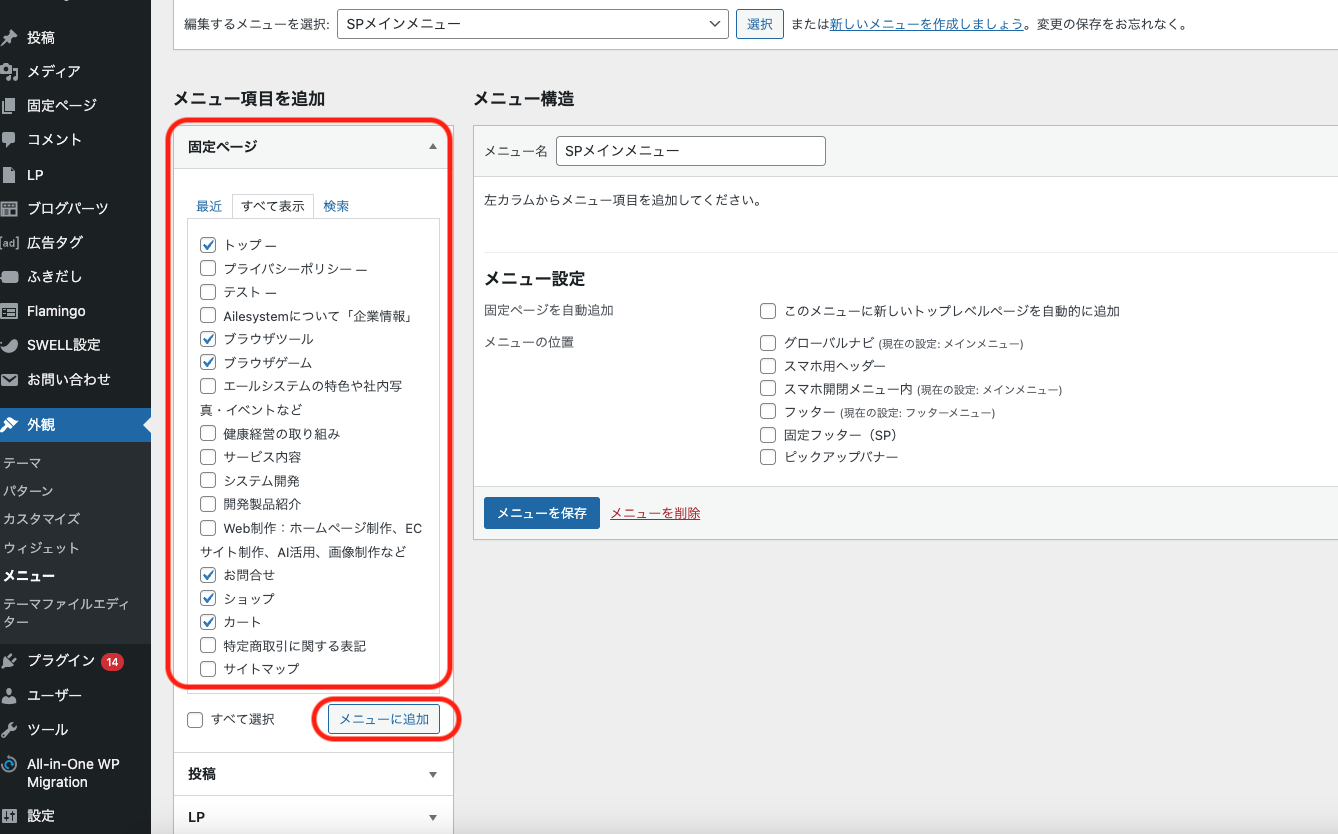The image size is (1338, 834).
Task: Check the ピックアップバナー location checkbox
Action: (x=768, y=457)
